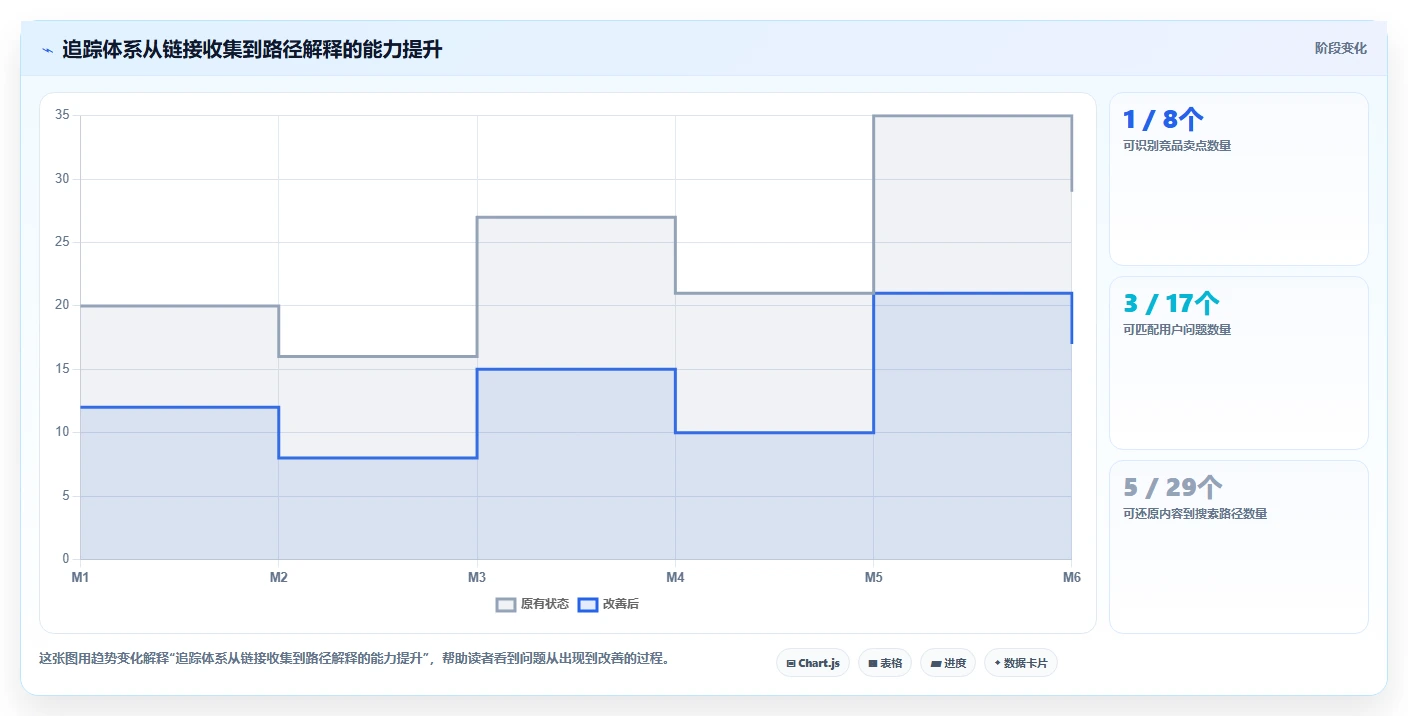The image size is (1408, 716).
Task: Click the M6 x-axis label
Action: [1072, 578]
